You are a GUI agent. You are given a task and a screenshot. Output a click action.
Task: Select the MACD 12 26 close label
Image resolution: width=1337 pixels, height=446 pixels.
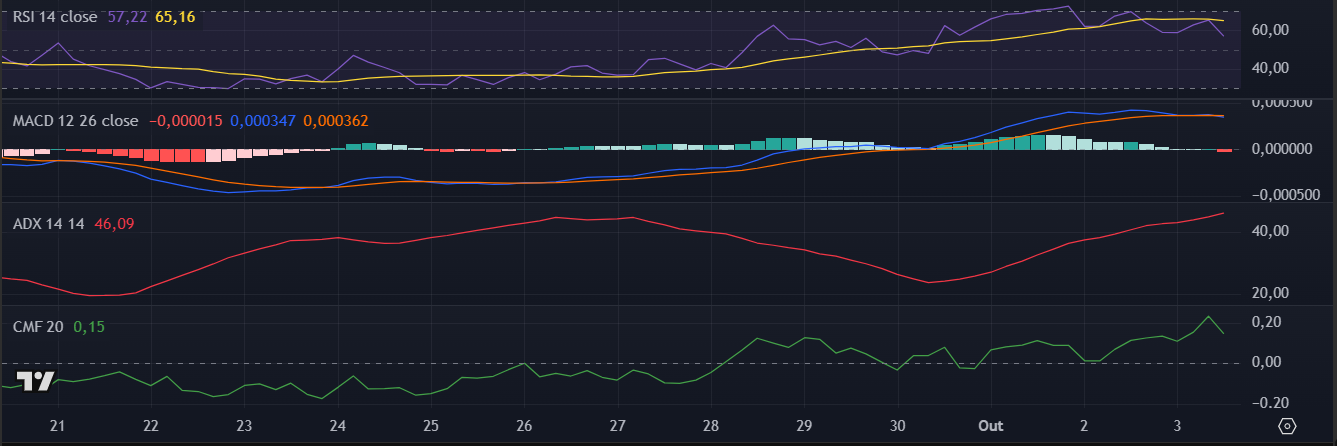tap(75, 121)
